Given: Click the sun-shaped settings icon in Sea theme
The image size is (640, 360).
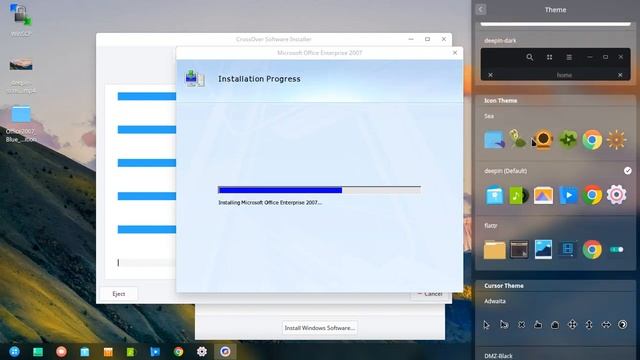Looking at the screenshot, I should (616, 140).
